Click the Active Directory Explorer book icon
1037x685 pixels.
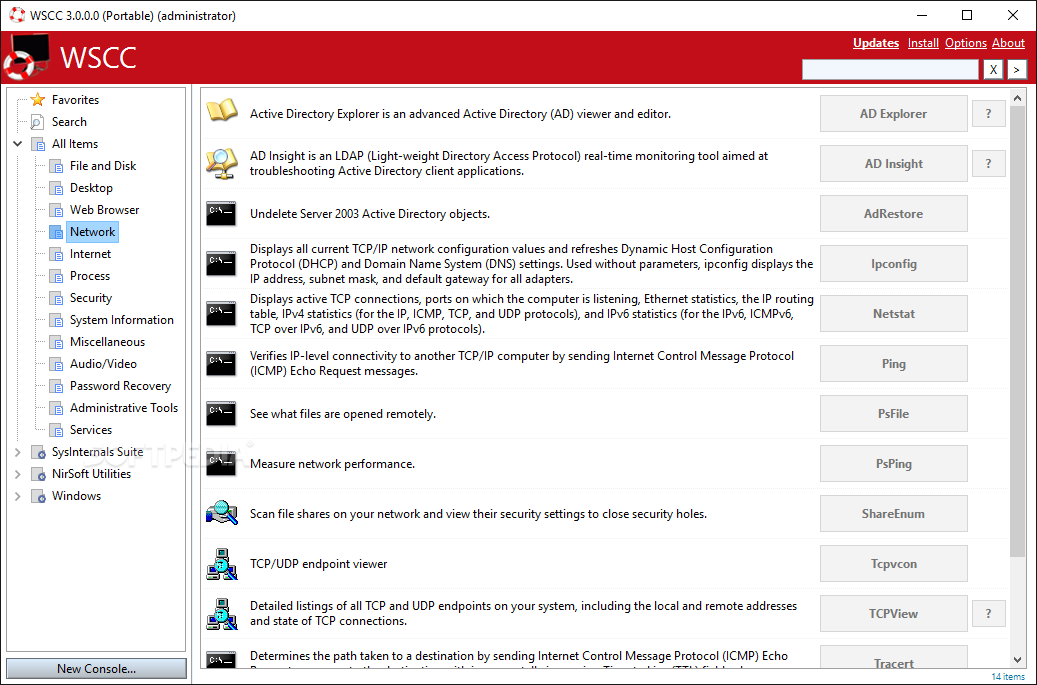pyautogui.click(x=222, y=111)
